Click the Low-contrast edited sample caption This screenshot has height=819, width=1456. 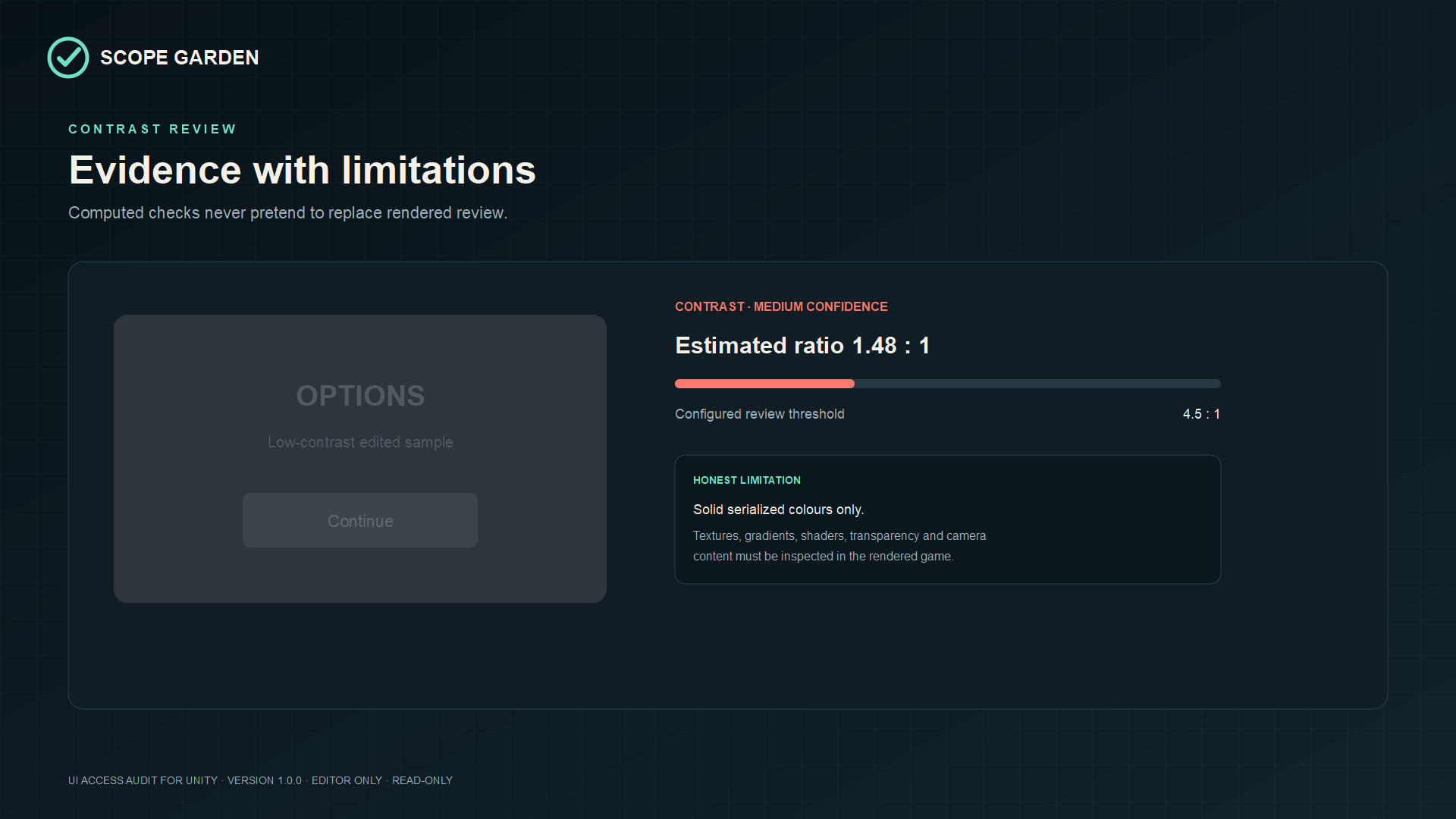click(360, 442)
